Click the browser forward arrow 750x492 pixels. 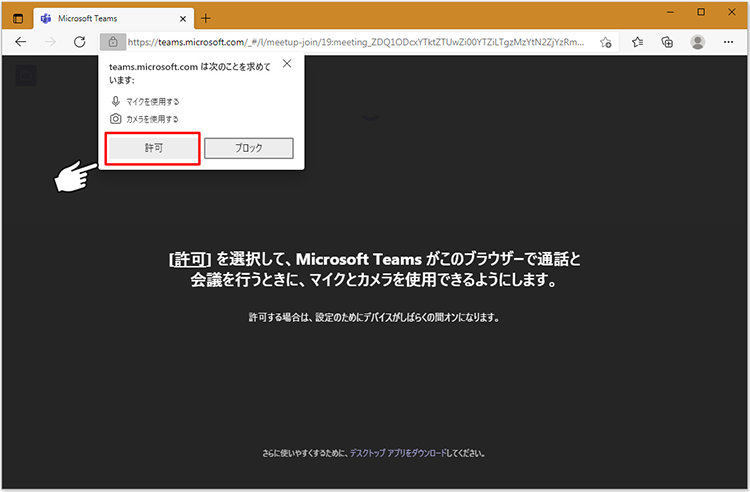50,42
